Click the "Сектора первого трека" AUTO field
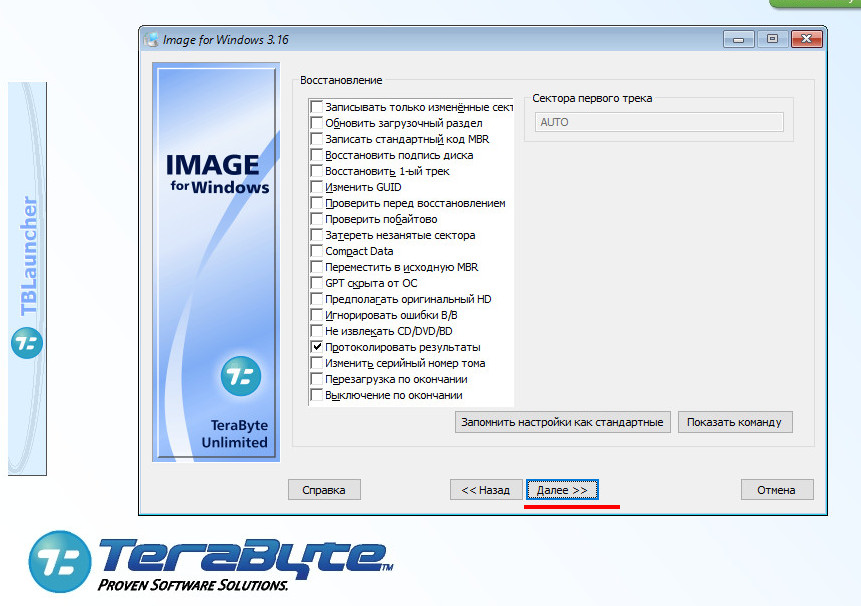The image size is (861, 606). pyautogui.click(x=659, y=122)
